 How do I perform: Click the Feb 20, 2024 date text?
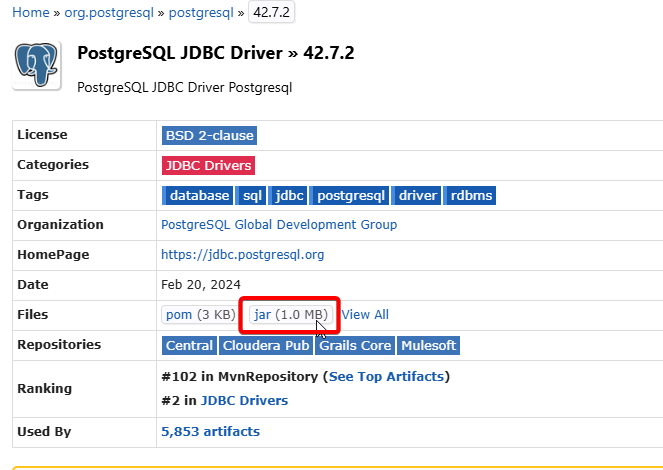pyautogui.click(x=201, y=284)
